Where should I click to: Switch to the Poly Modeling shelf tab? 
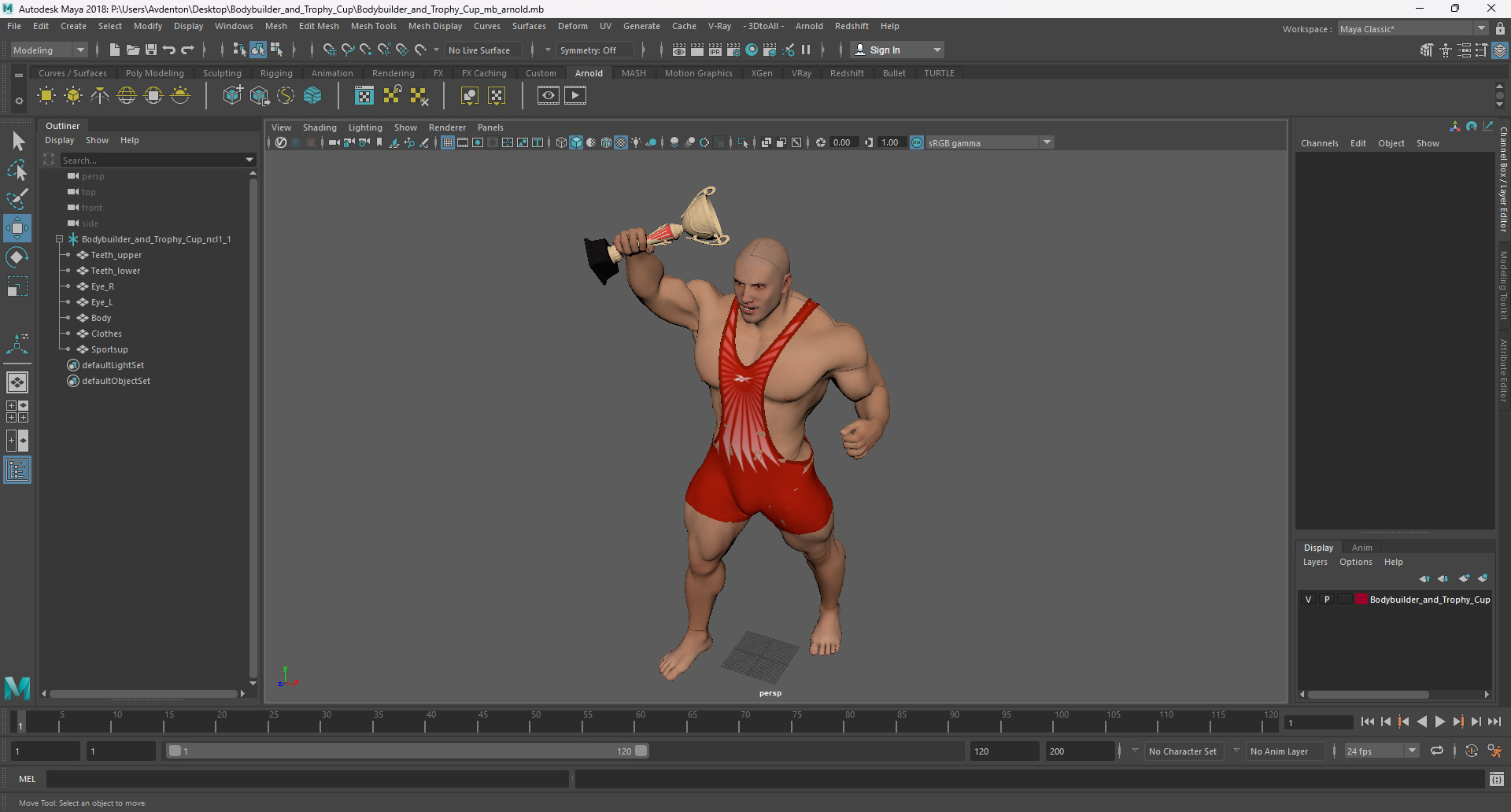(x=155, y=73)
